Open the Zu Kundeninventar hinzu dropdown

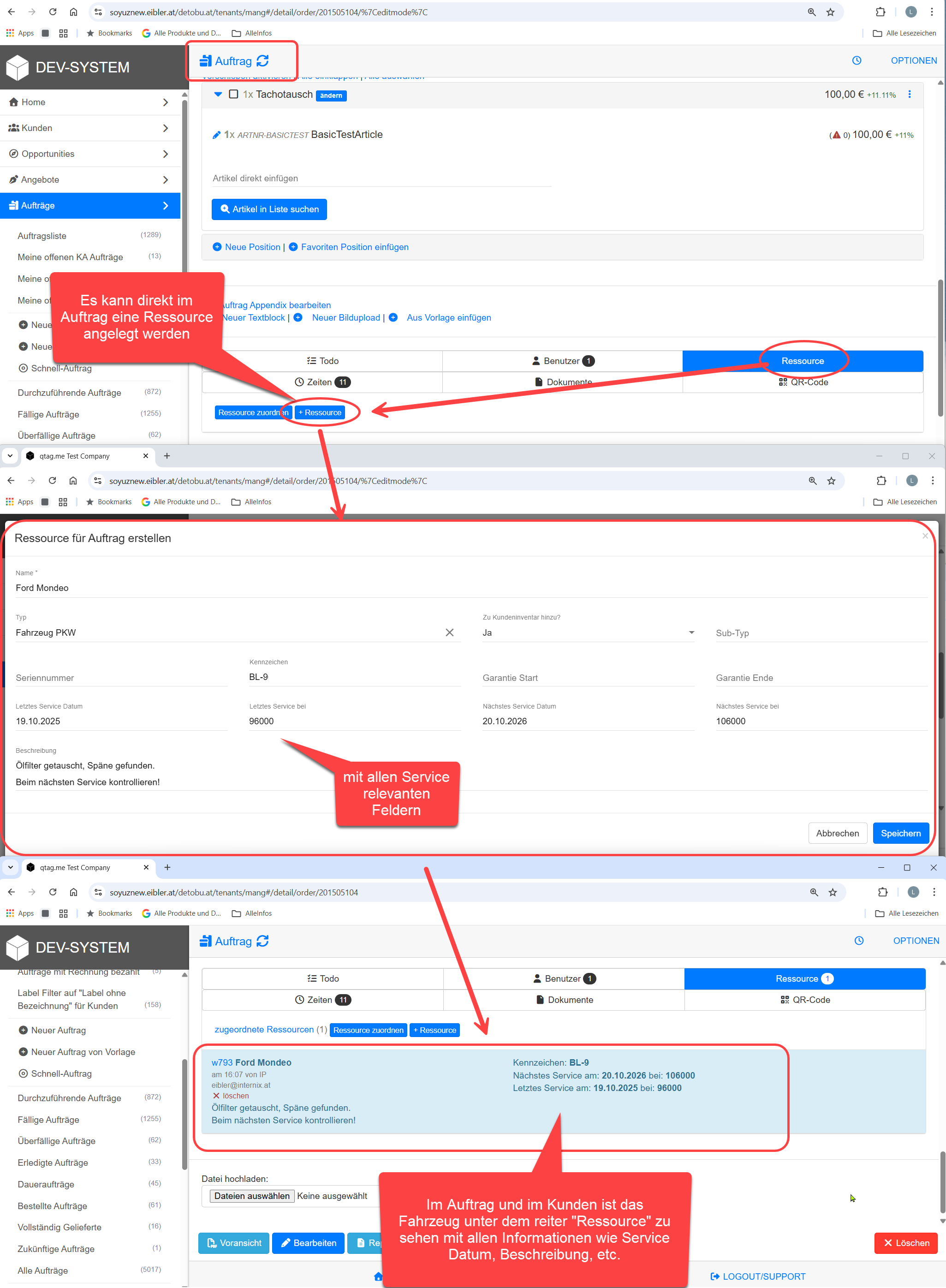(589, 632)
